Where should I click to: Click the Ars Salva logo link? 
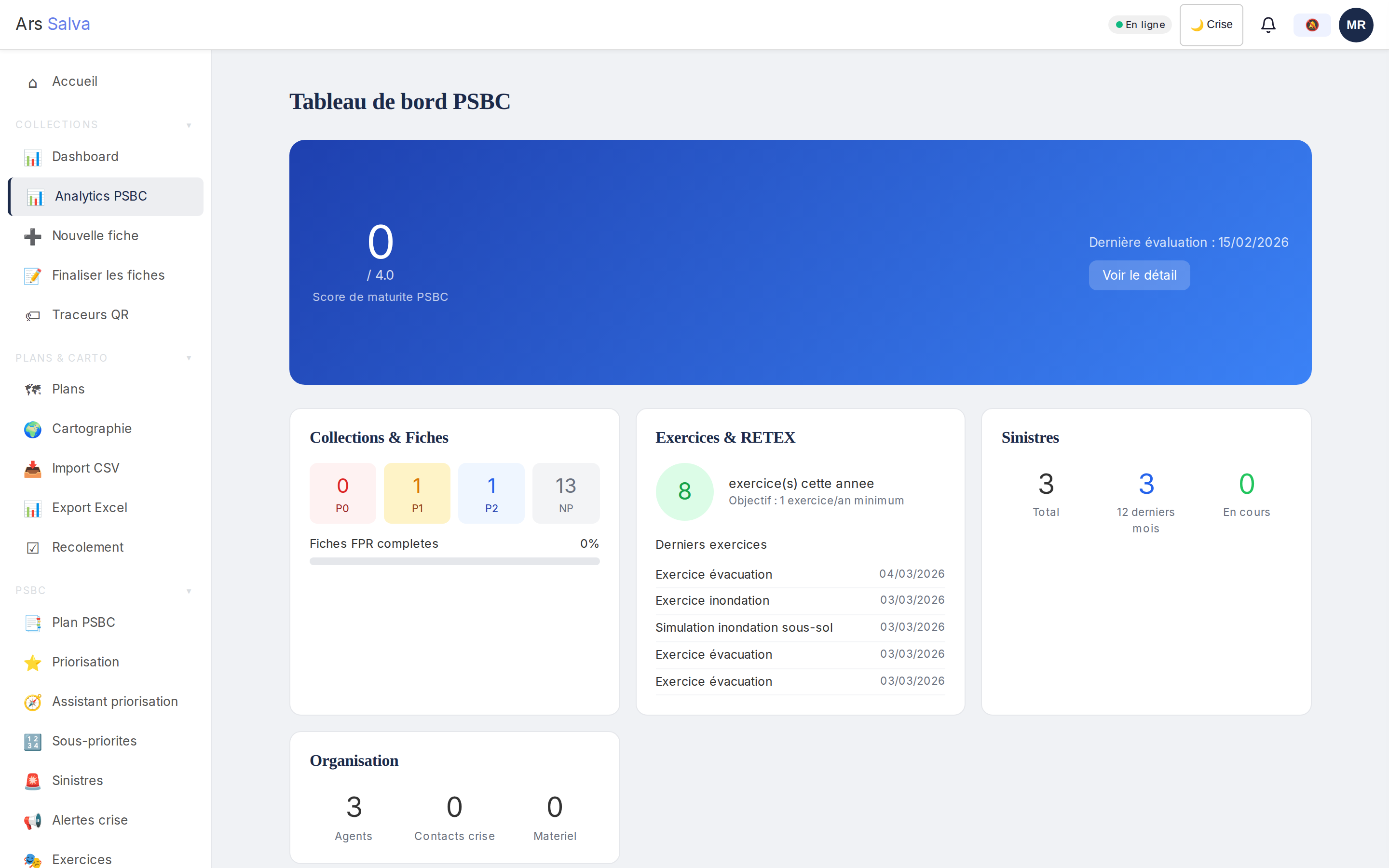click(x=53, y=24)
